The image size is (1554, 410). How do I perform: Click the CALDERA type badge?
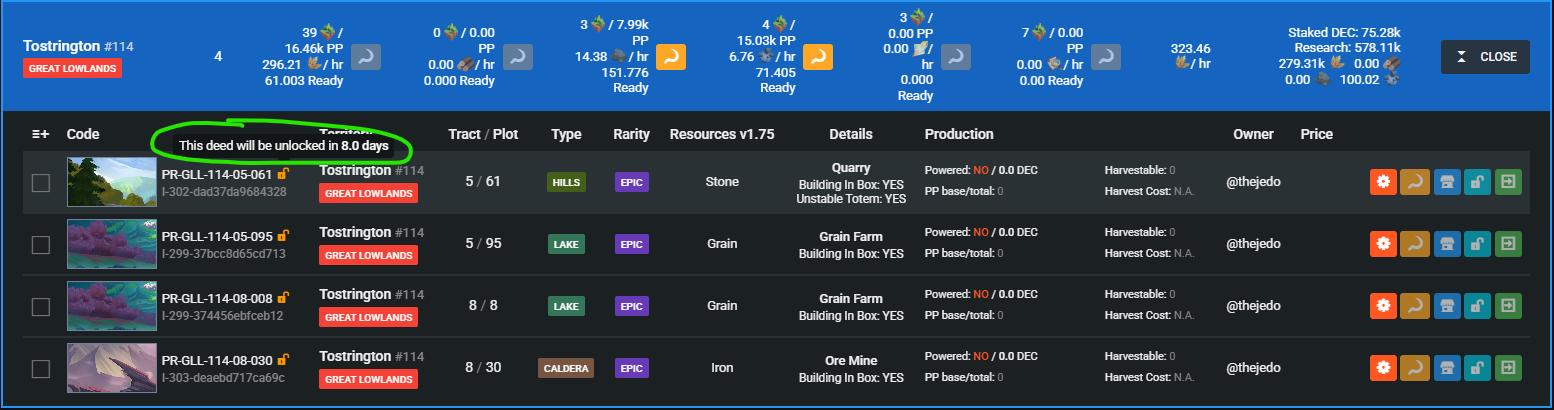click(566, 368)
